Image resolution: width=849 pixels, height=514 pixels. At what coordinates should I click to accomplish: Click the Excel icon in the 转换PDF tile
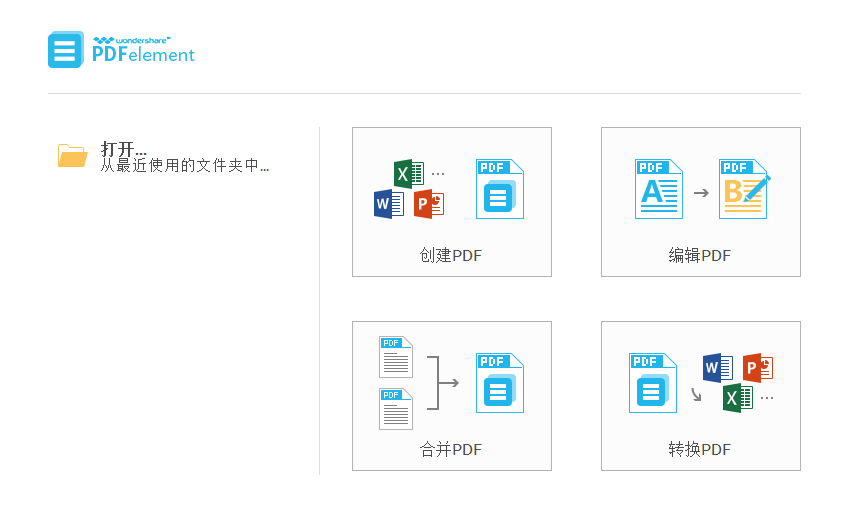(738, 398)
